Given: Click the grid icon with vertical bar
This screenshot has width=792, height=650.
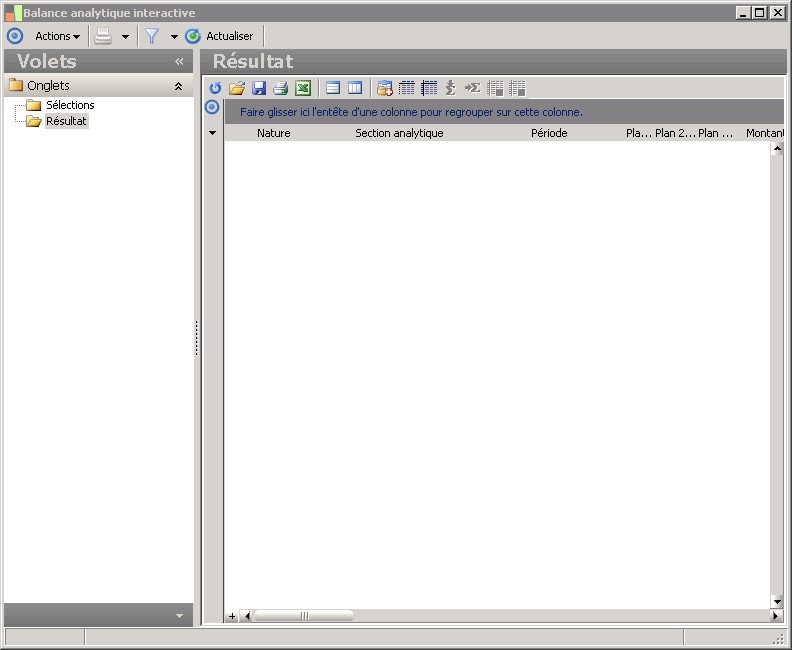Looking at the screenshot, I should (429, 88).
